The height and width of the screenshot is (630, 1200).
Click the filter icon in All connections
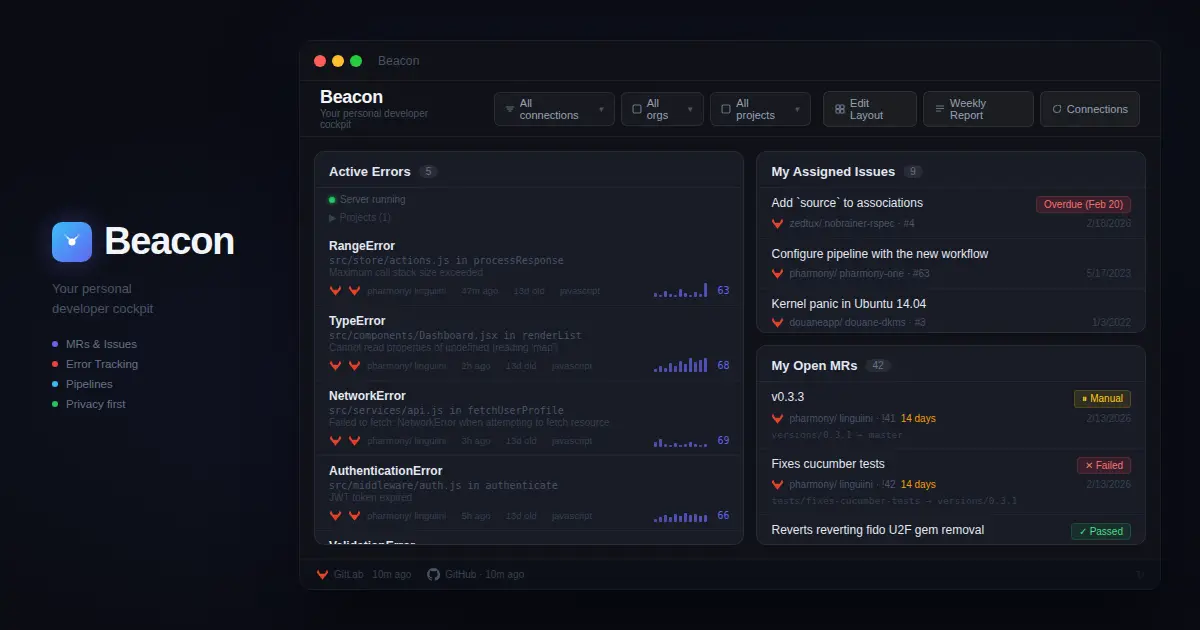pyautogui.click(x=510, y=109)
